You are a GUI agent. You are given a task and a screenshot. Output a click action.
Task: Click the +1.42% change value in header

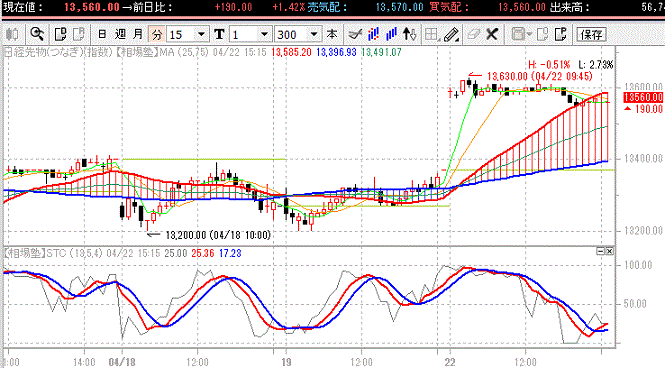[x=288, y=7]
